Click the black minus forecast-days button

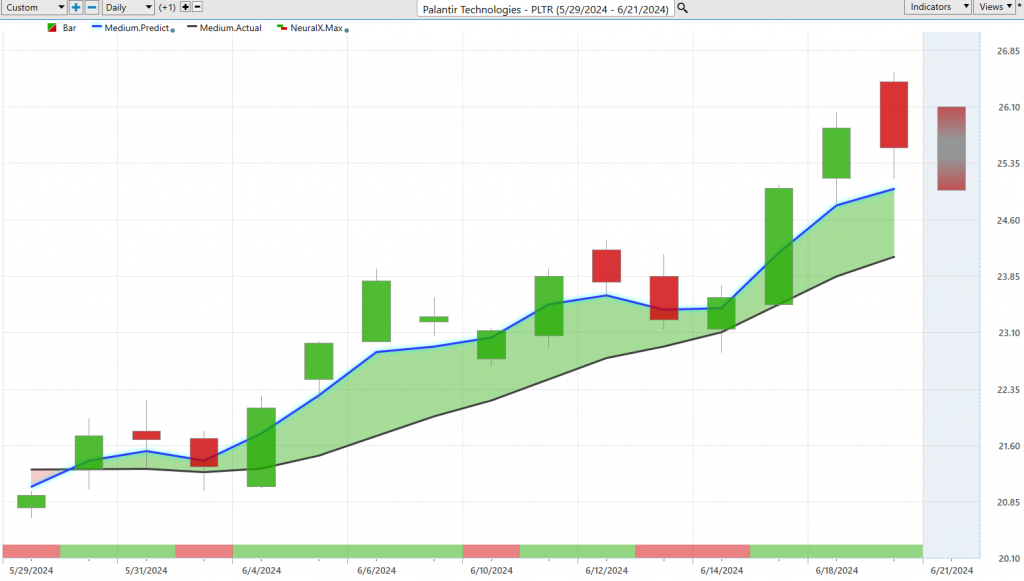coord(197,7)
